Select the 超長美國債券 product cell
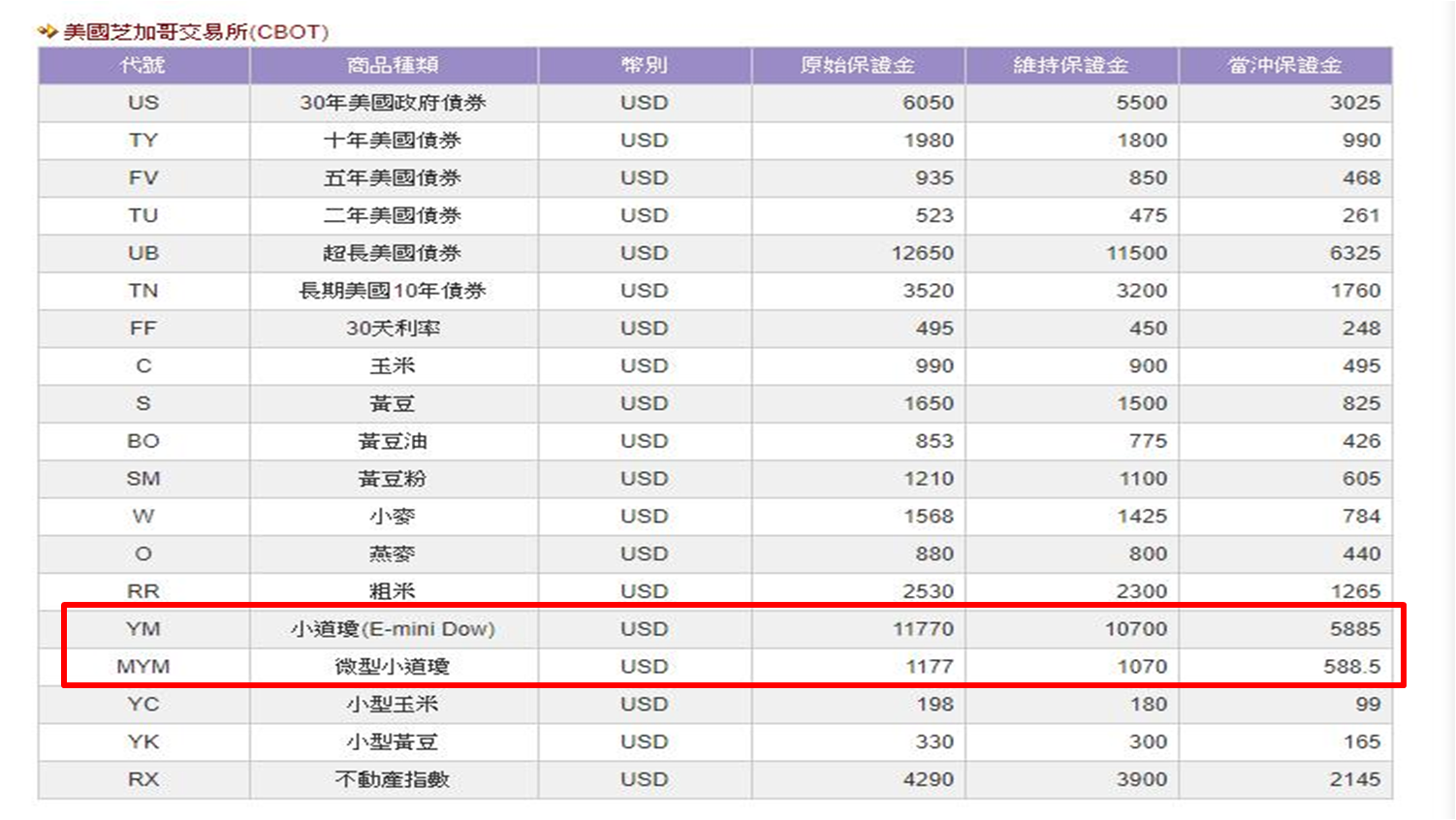 393,253
